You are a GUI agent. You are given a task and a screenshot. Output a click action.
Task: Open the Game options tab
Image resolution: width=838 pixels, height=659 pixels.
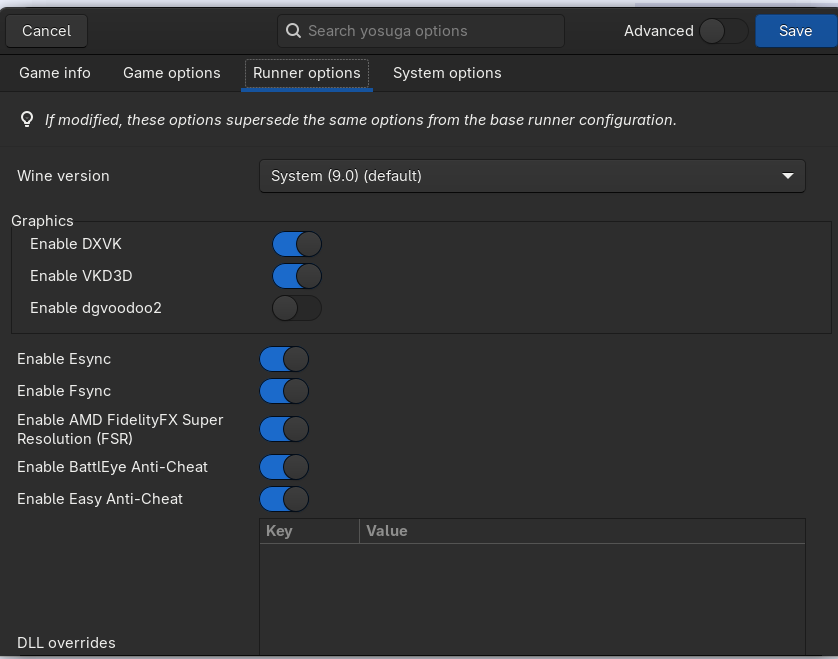[171, 73]
